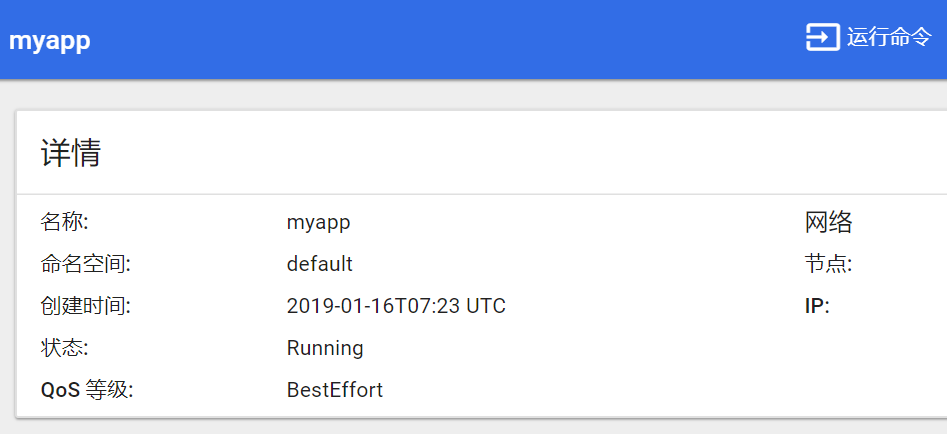Select the pod name value myapp
This screenshot has height=434, width=947.
click(x=318, y=223)
